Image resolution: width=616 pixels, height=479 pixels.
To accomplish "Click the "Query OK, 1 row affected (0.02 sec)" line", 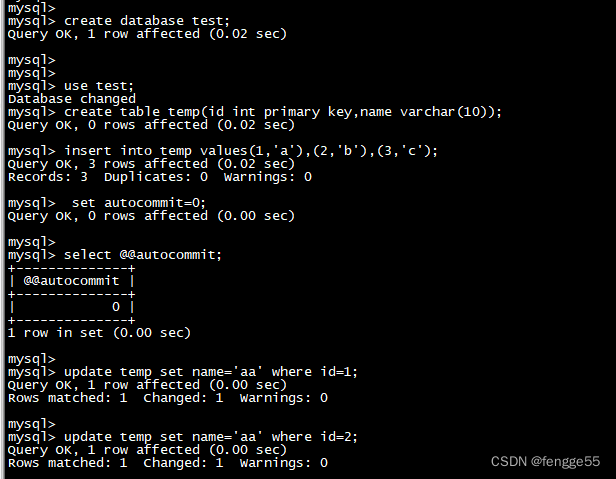I will point(146,34).
